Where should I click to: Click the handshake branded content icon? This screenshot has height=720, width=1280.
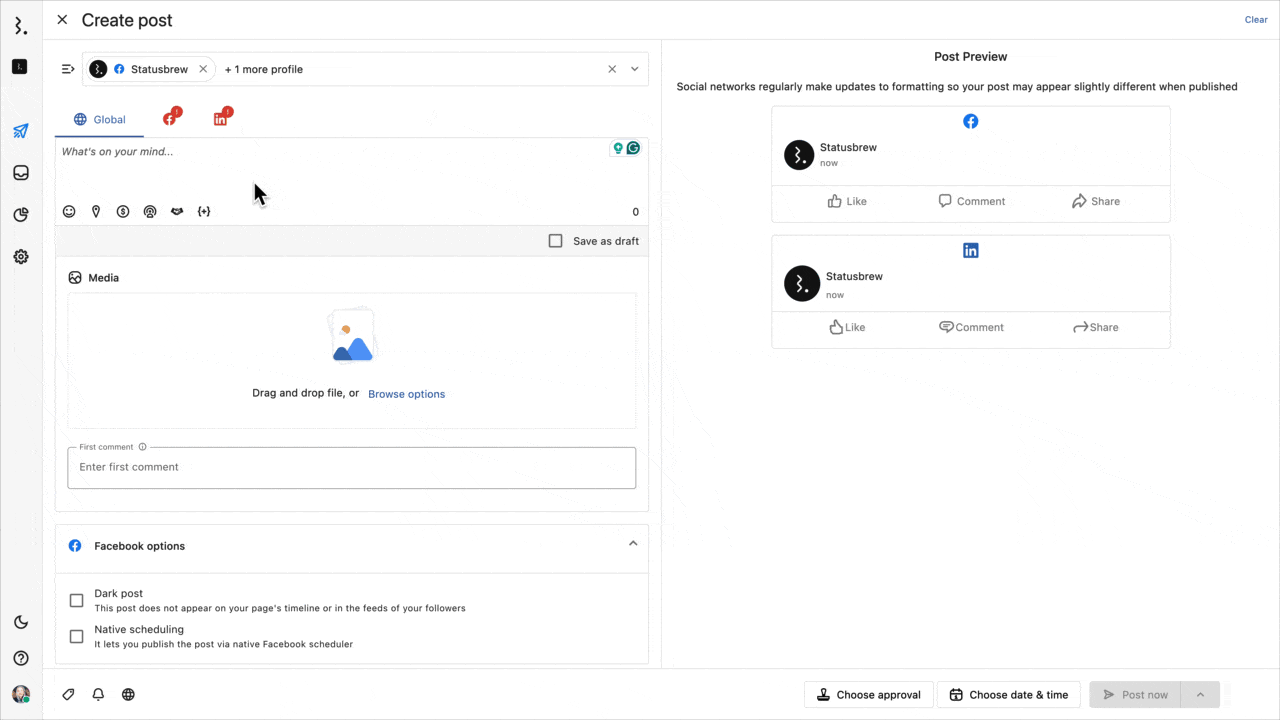(x=177, y=212)
